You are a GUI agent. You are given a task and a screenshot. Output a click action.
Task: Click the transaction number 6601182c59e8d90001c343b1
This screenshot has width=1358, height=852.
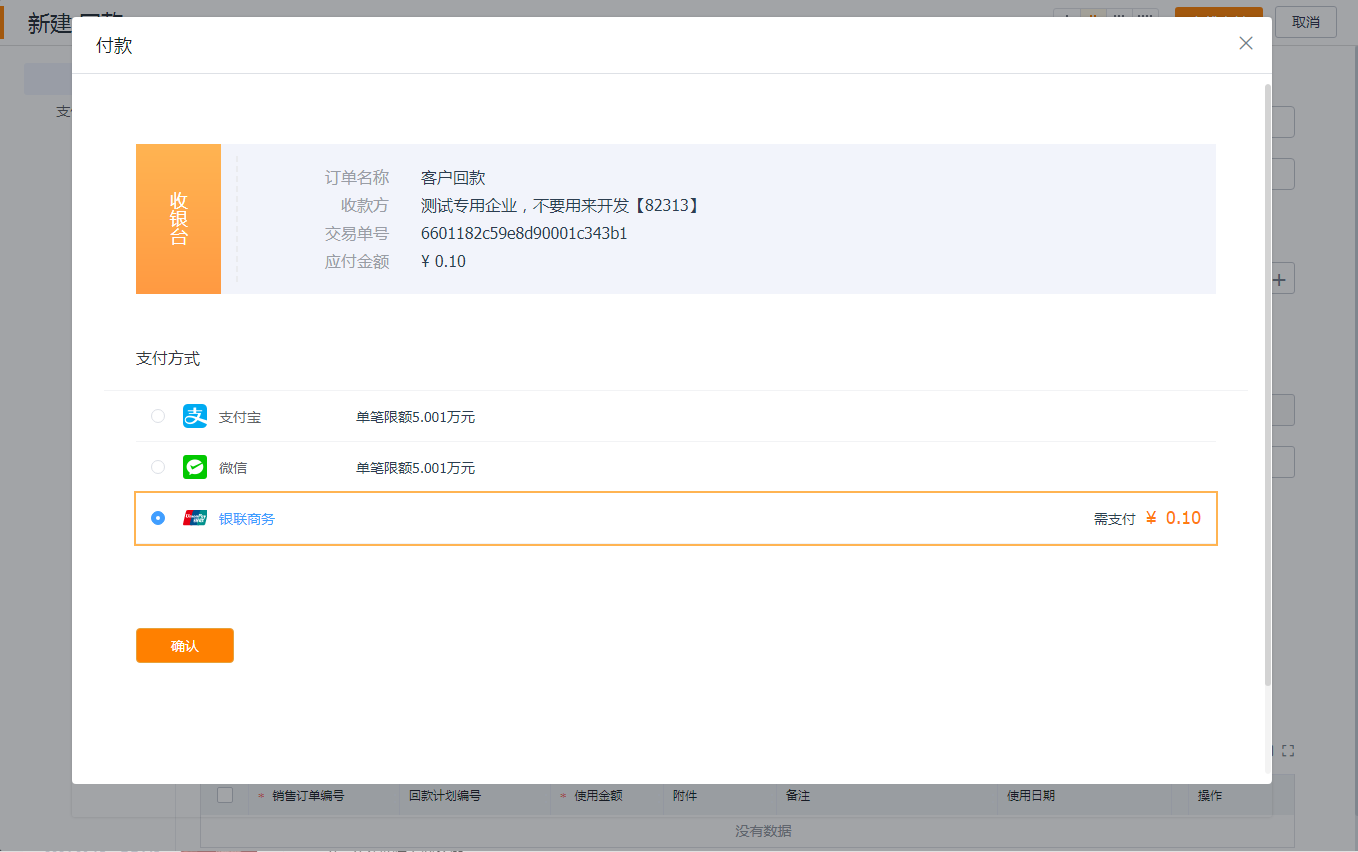tap(524, 234)
